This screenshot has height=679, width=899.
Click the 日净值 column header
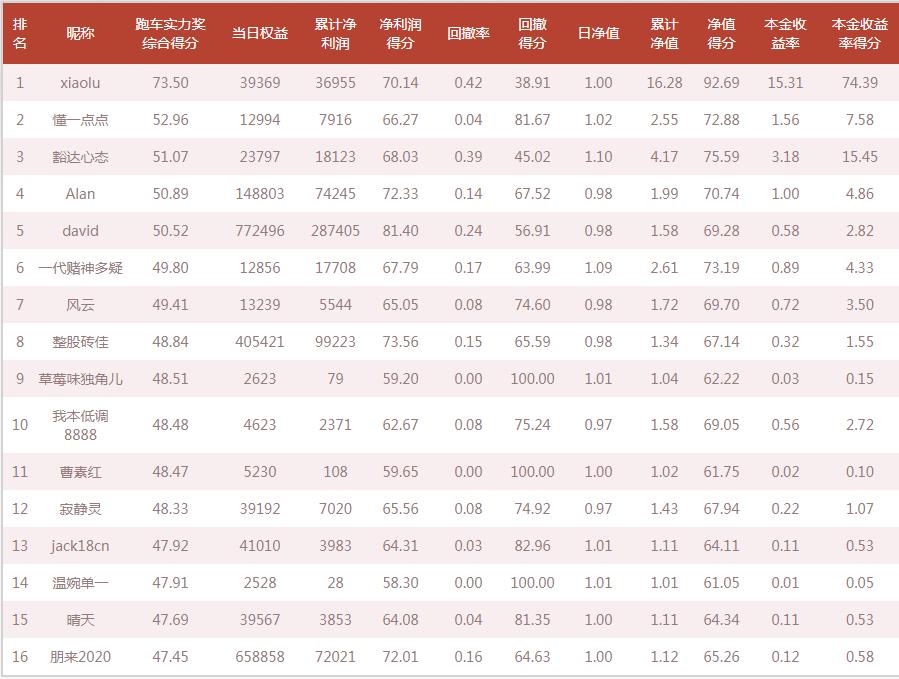599,34
